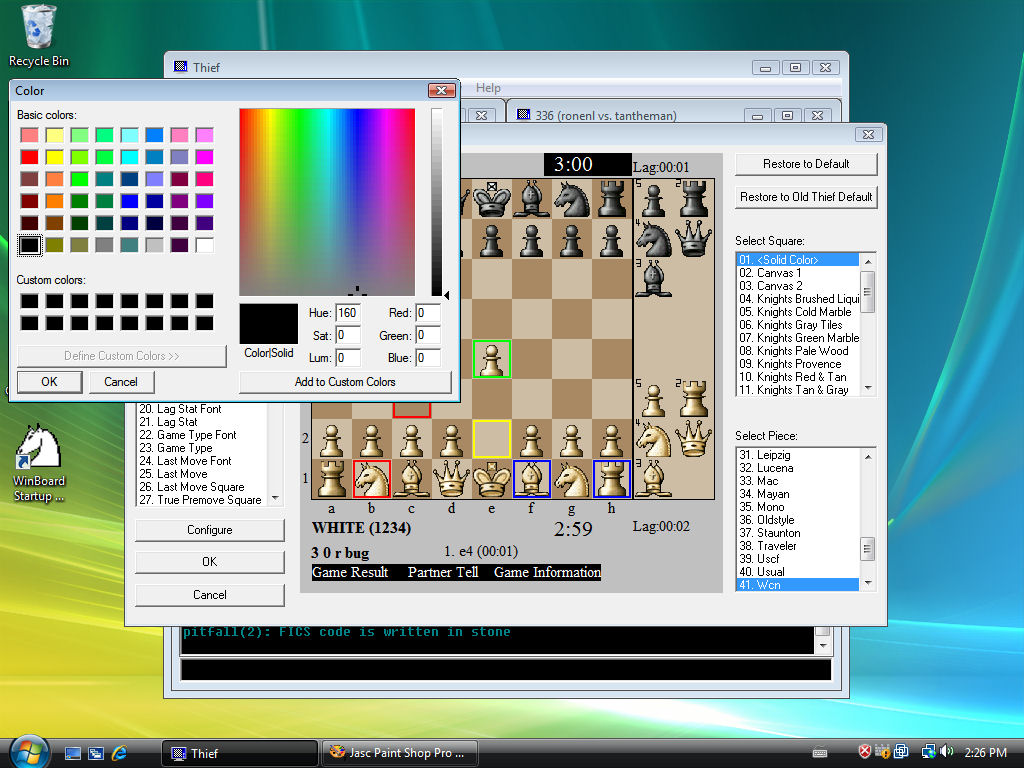Open the Help menu in Thief
Viewport: 1024px width, 768px height.
[488, 88]
